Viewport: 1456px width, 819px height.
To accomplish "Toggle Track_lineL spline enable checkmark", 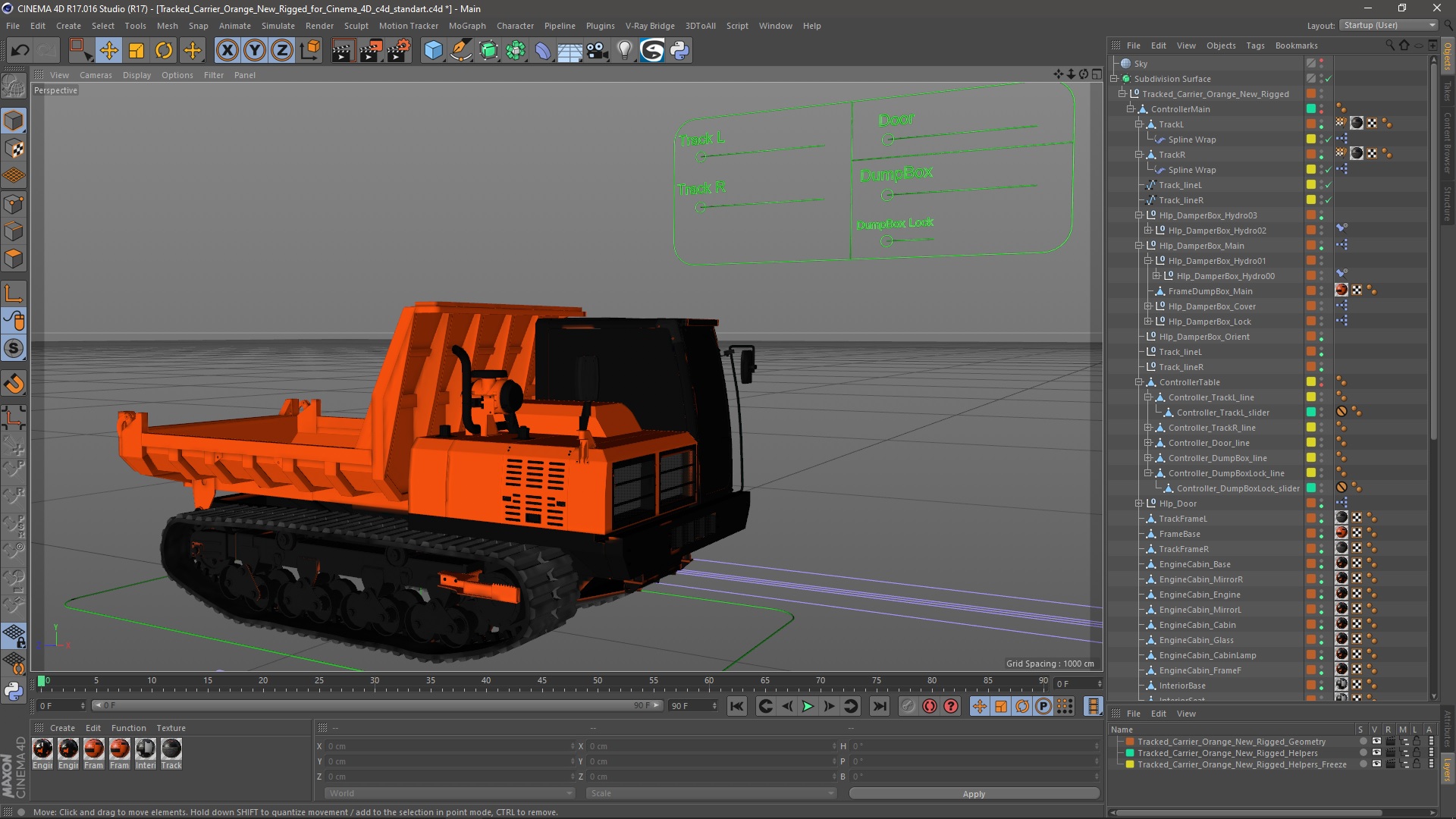I will click(x=1329, y=185).
